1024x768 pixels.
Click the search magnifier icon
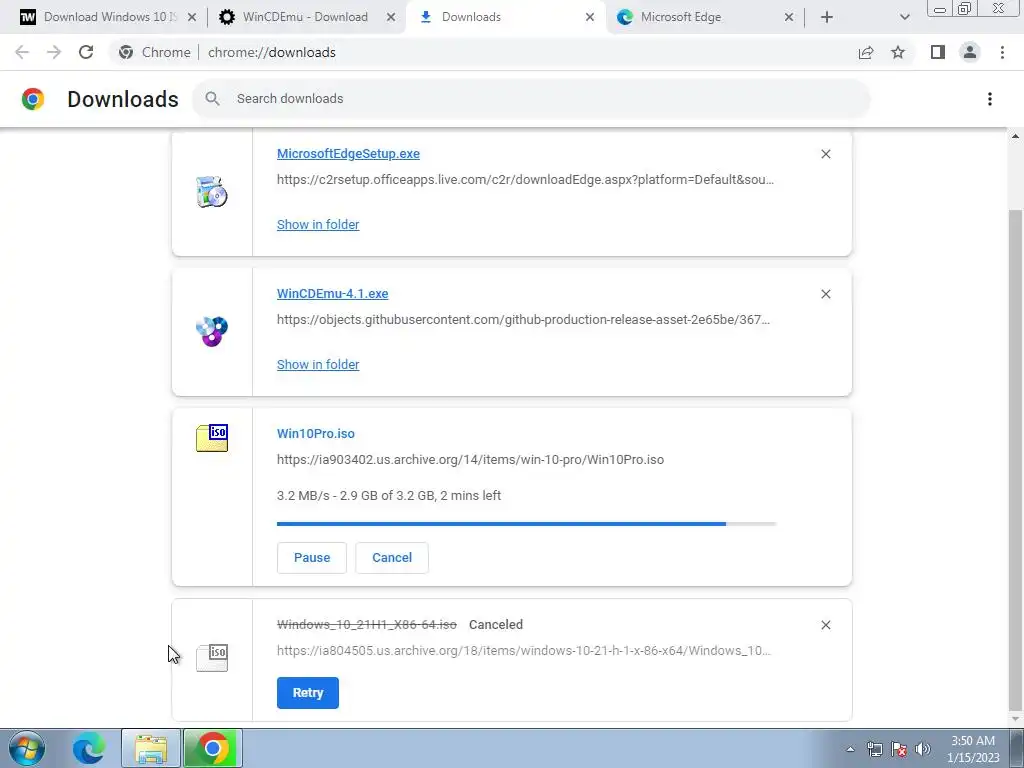(x=212, y=99)
